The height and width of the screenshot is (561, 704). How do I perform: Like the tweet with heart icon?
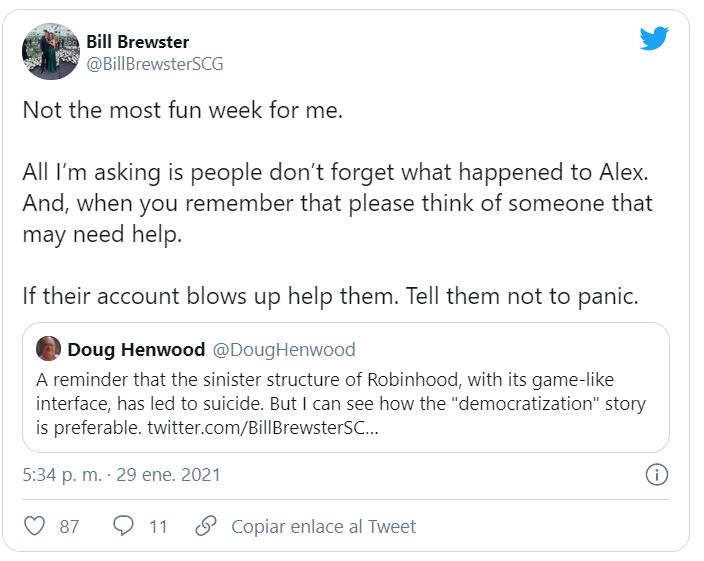tap(35, 526)
